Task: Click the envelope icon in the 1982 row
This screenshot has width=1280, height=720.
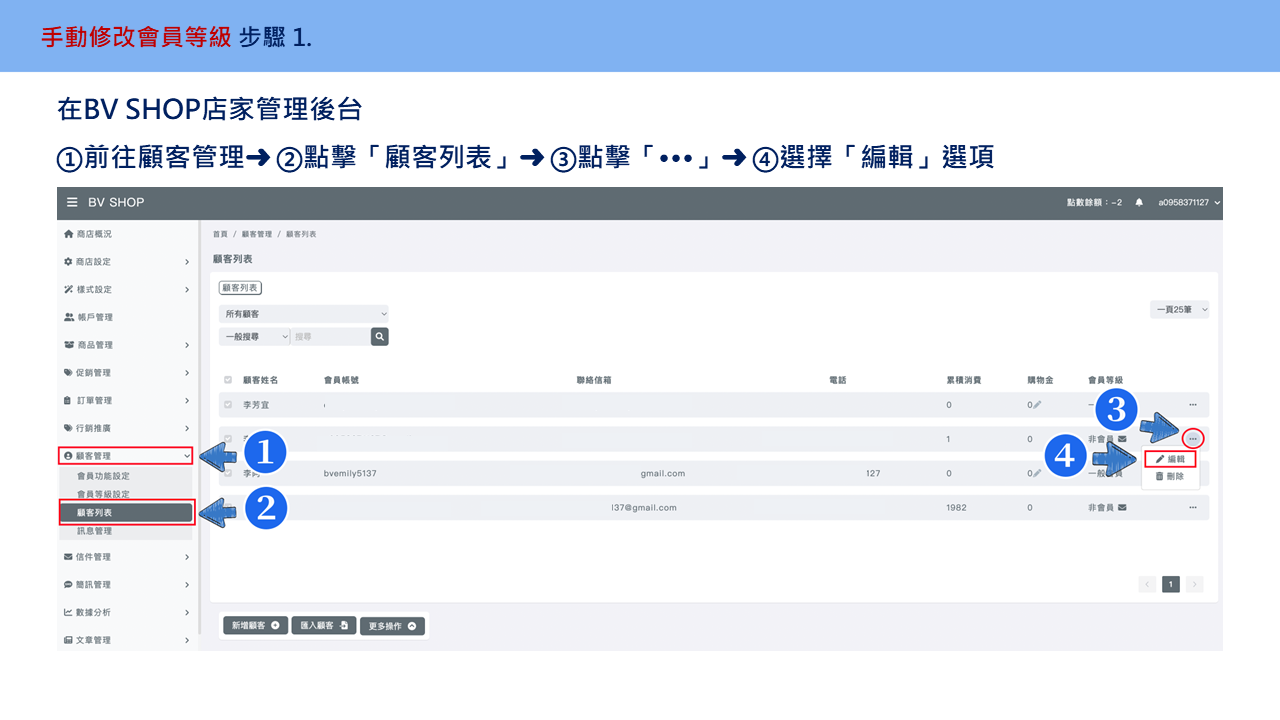Action: point(1122,508)
